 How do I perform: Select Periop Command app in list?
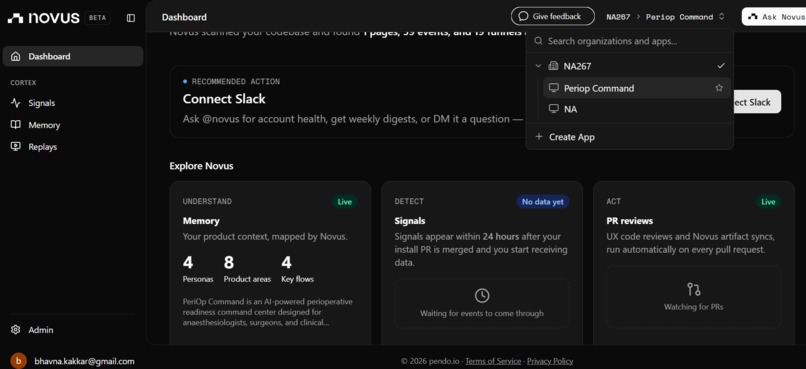[637, 88]
